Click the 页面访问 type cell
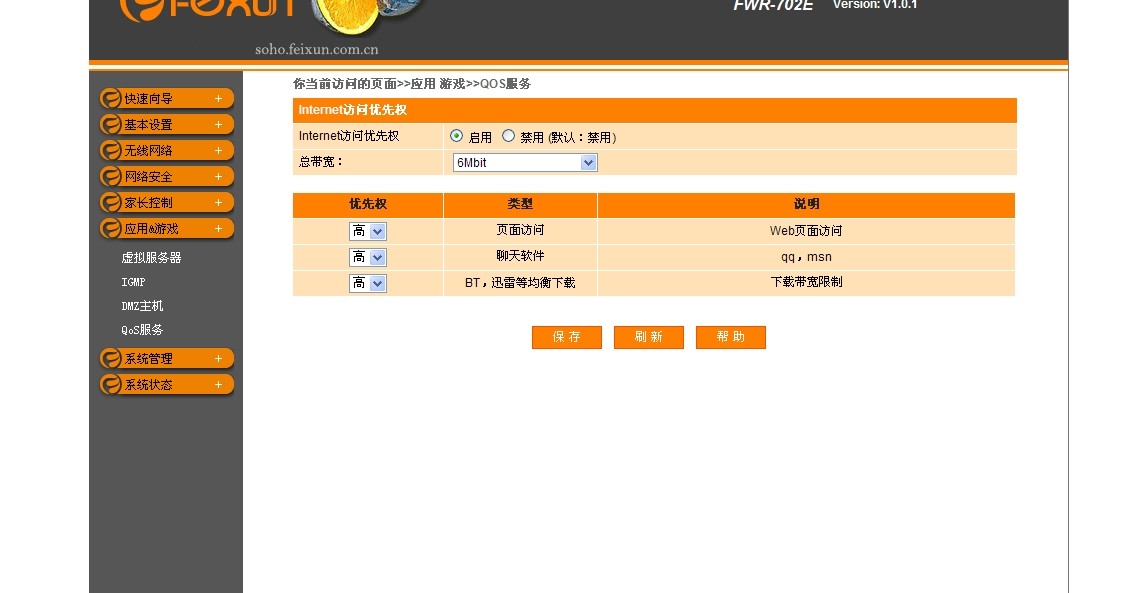 point(520,230)
